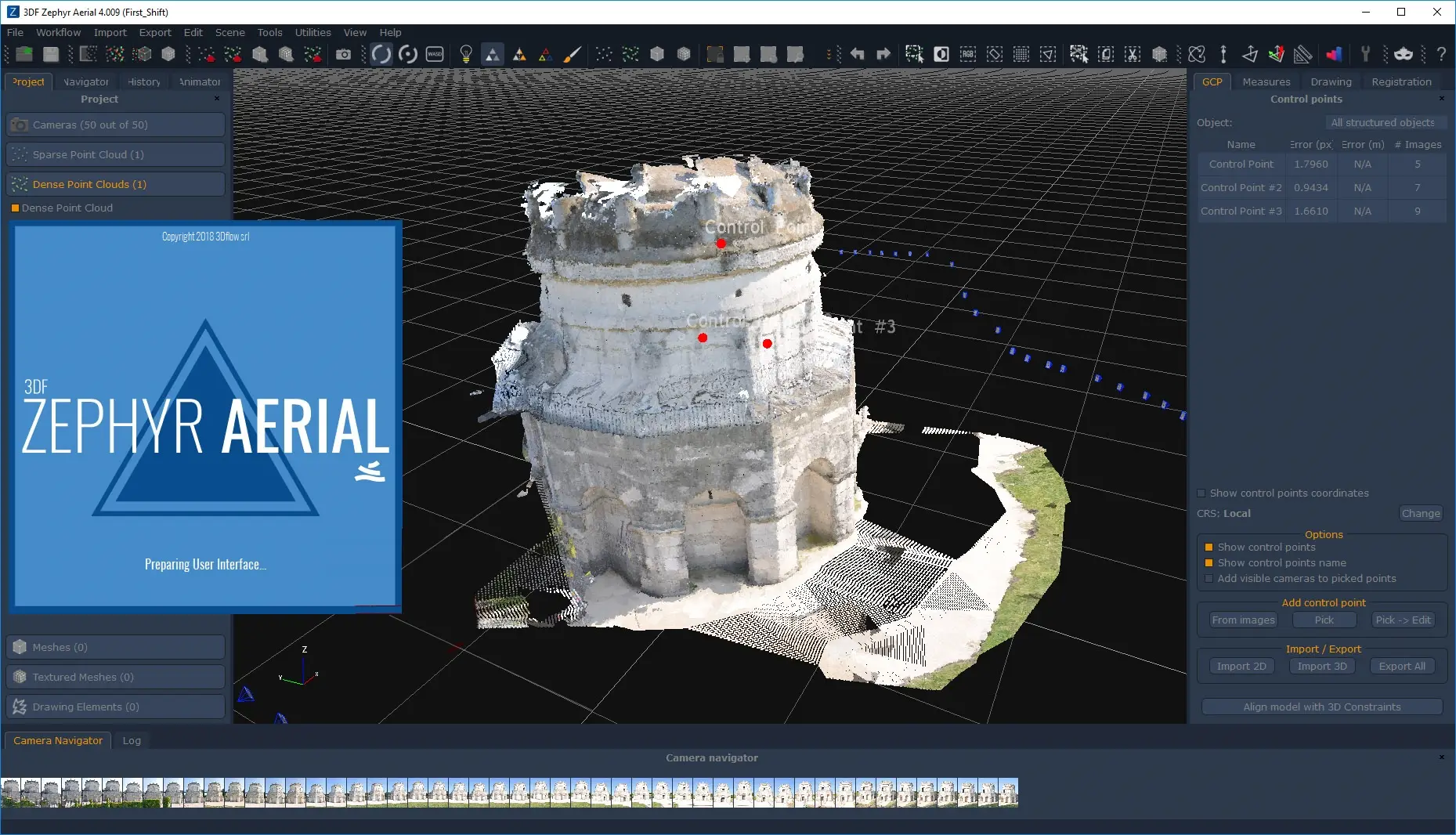The width and height of the screenshot is (1456, 835).
Task: Select the RGB color selection tool
Action: pos(968,54)
